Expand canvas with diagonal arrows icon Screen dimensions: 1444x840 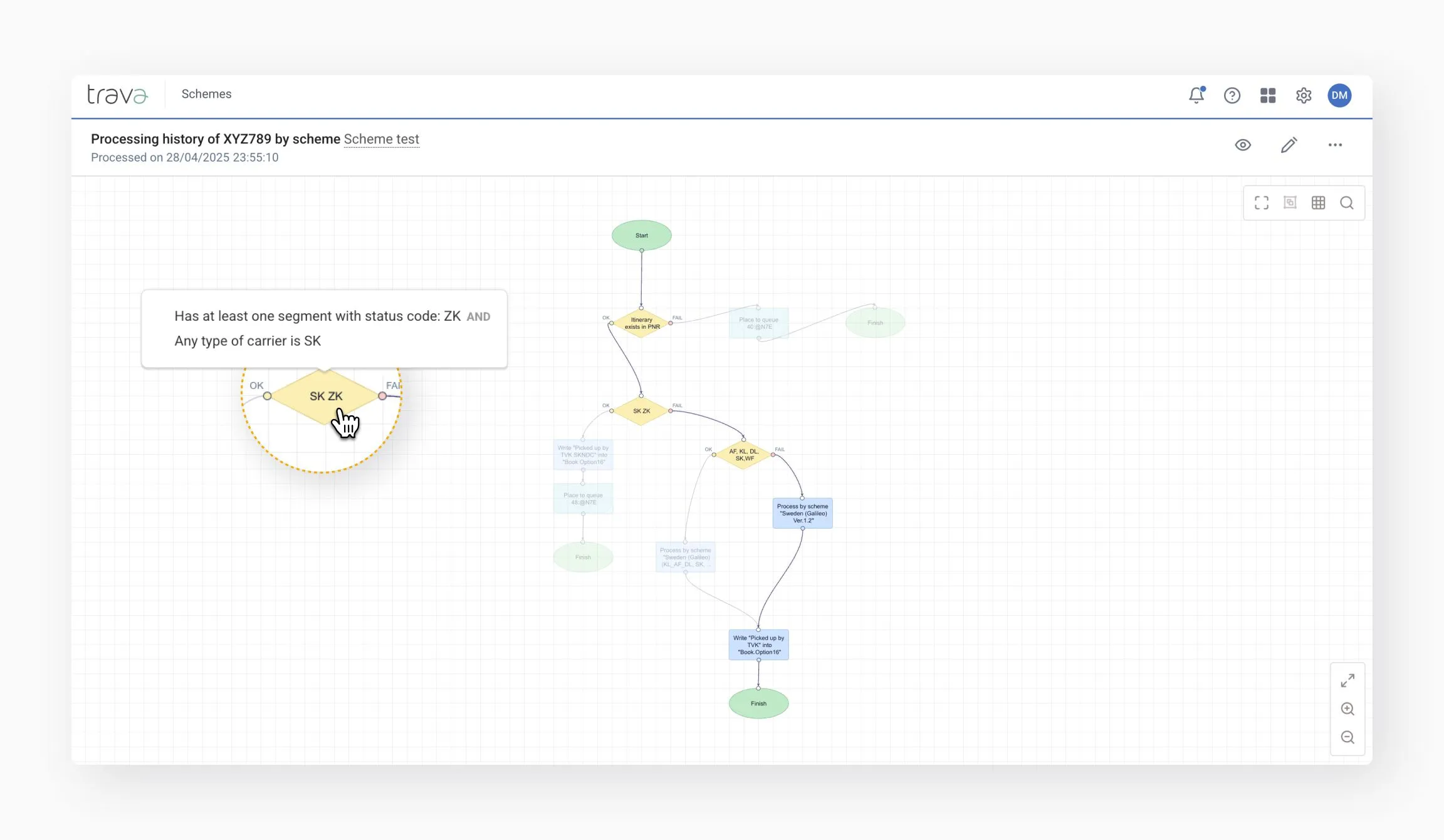pyautogui.click(x=1347, y=680)
